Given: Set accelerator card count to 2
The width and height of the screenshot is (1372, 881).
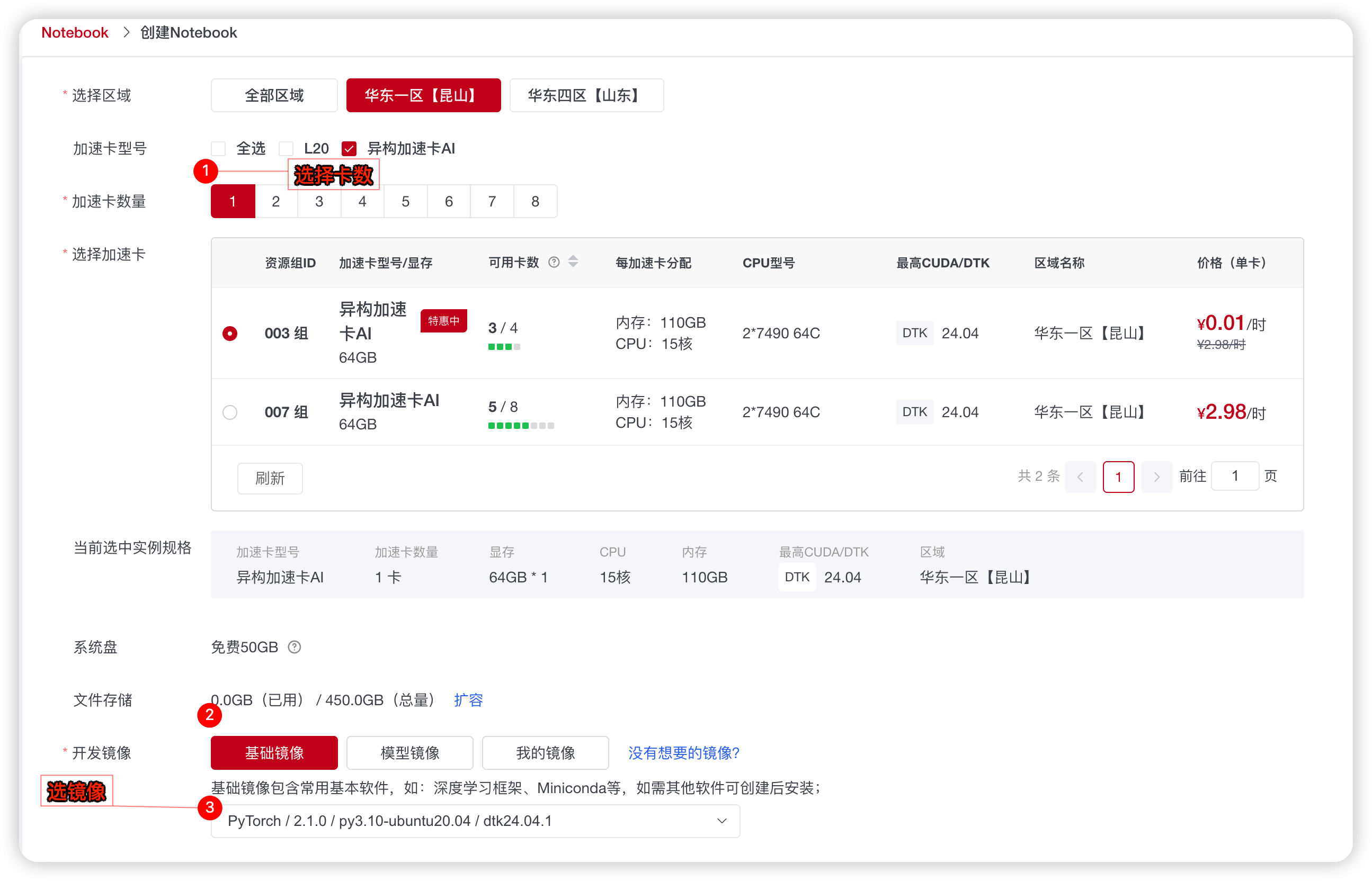Looking at the screenshot, I should point(276,201).
